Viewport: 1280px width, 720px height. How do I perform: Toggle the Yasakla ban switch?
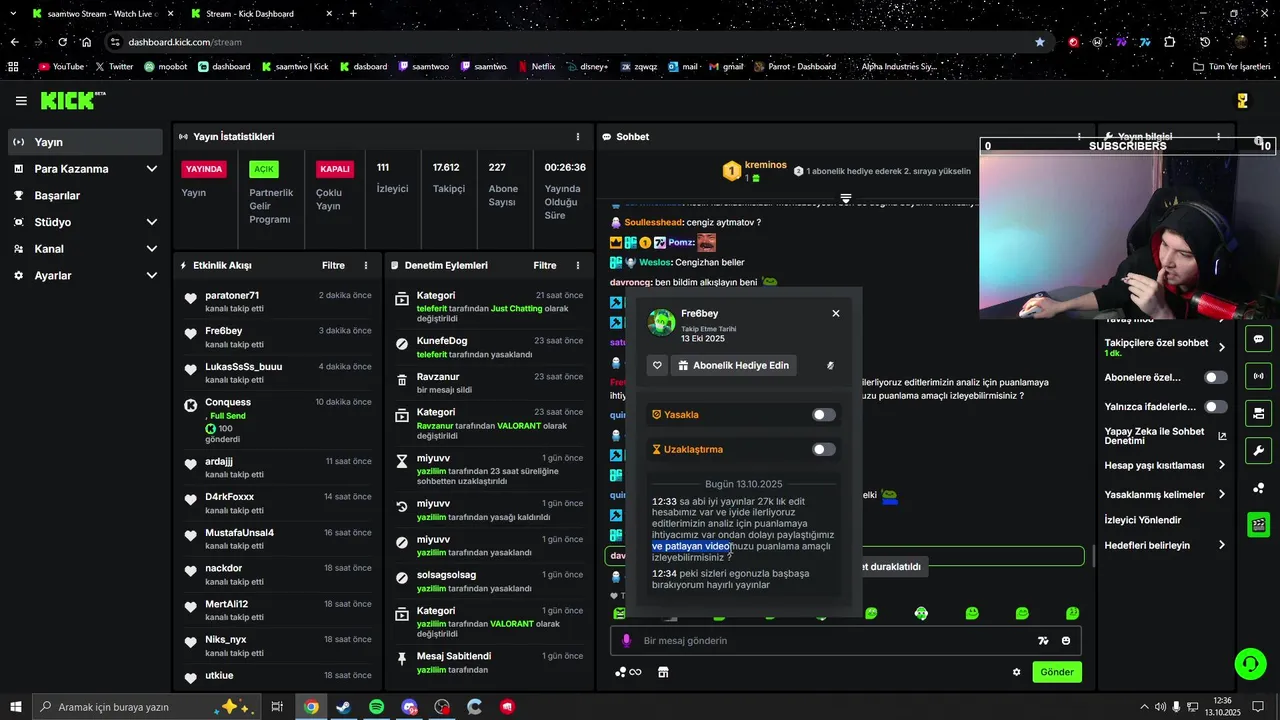coord(823,415)
